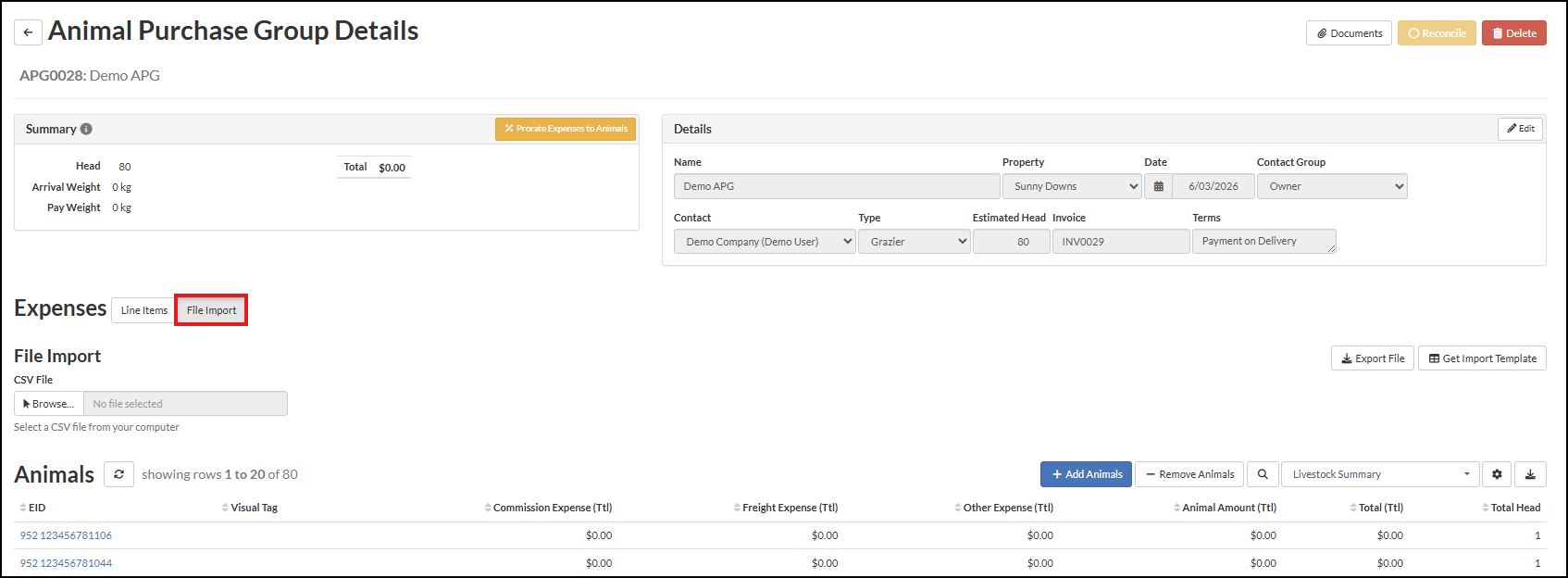Refresh the Animals table
This screenshot has width=1568, height=578.
coord(118,474)
